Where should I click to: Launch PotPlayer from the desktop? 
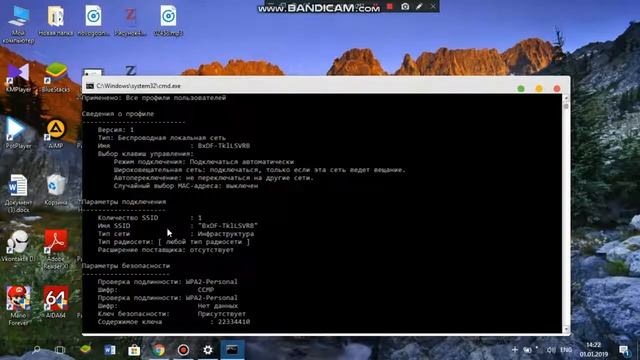point(18,133)
